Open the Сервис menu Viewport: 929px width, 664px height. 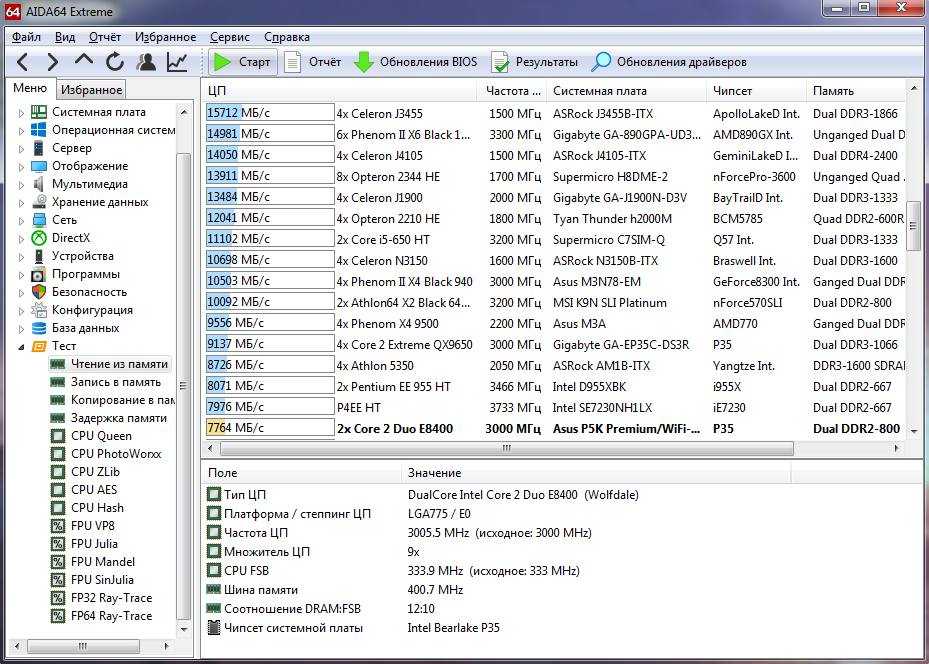[x=230, y=37]
